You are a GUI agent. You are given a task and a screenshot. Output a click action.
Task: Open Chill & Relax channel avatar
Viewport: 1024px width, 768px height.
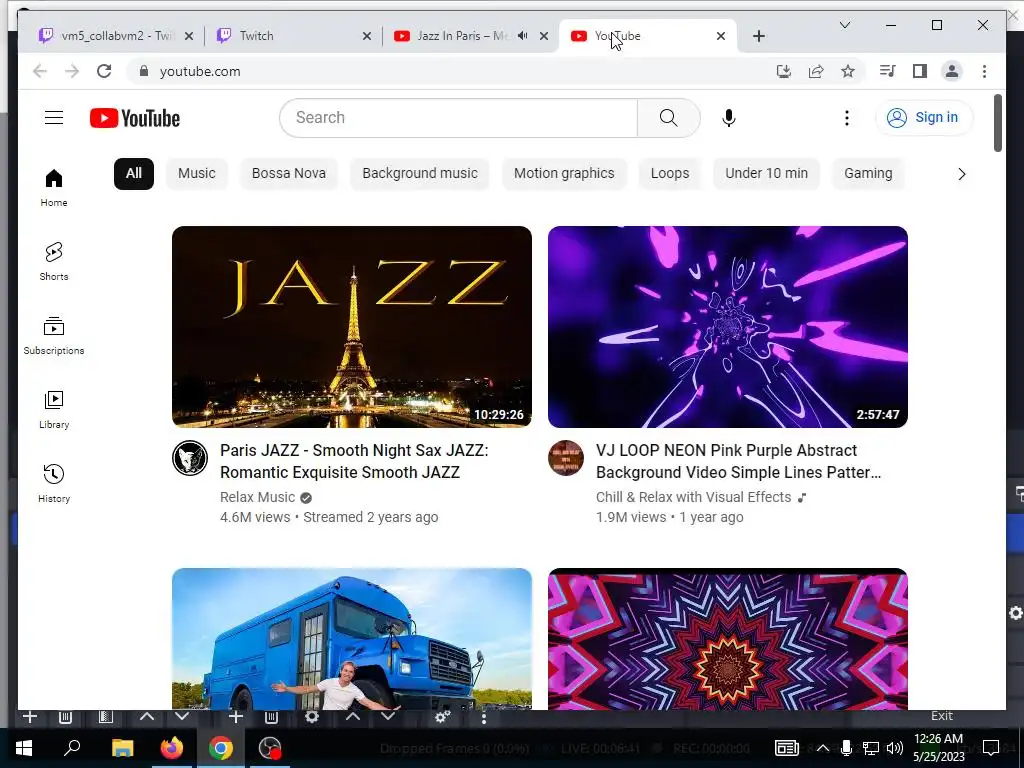[x=566, y=458]
